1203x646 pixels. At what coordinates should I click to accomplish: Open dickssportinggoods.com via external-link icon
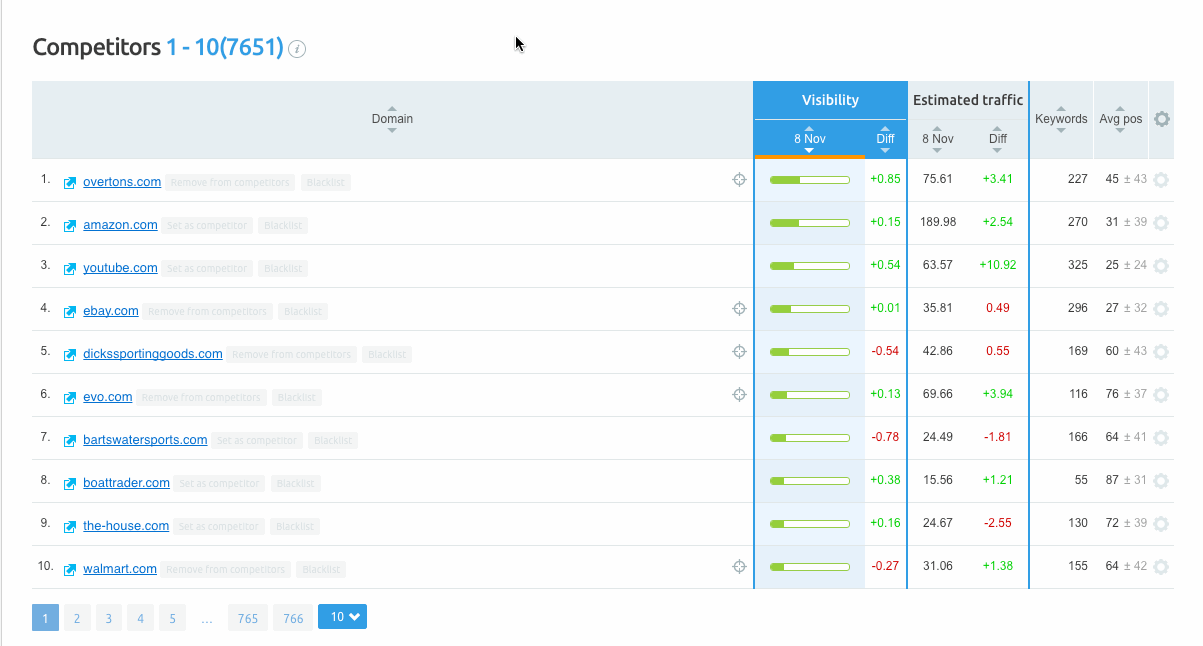[69, 353]
